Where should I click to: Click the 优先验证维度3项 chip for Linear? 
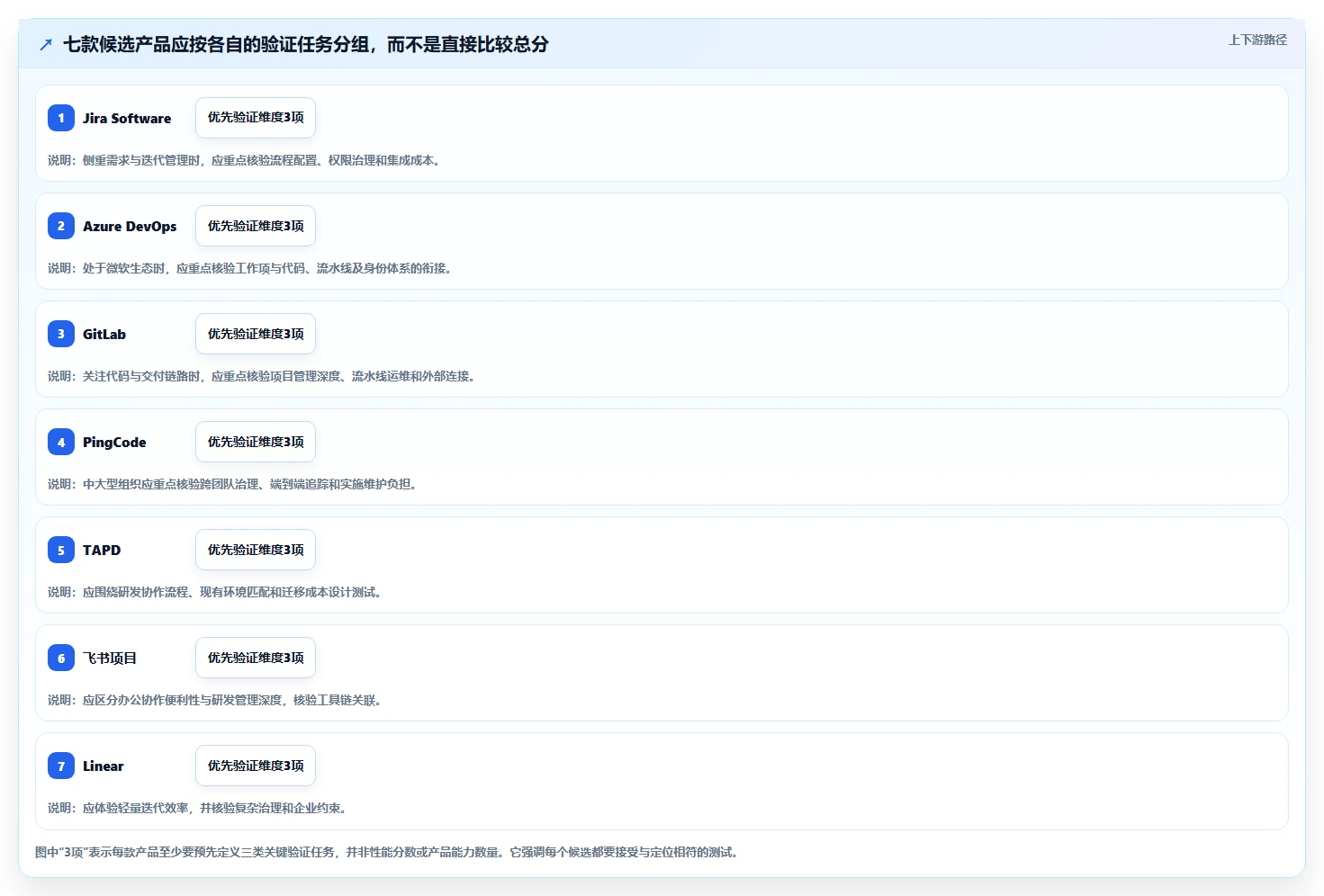click(x=256, y=766)
